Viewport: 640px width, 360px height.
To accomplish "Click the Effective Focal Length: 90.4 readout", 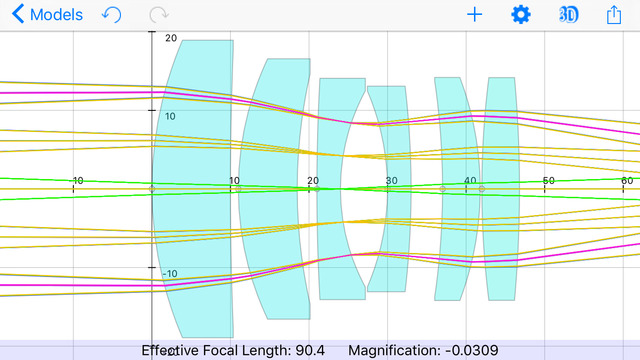I will pyautogui.click(x=233, y=350).
